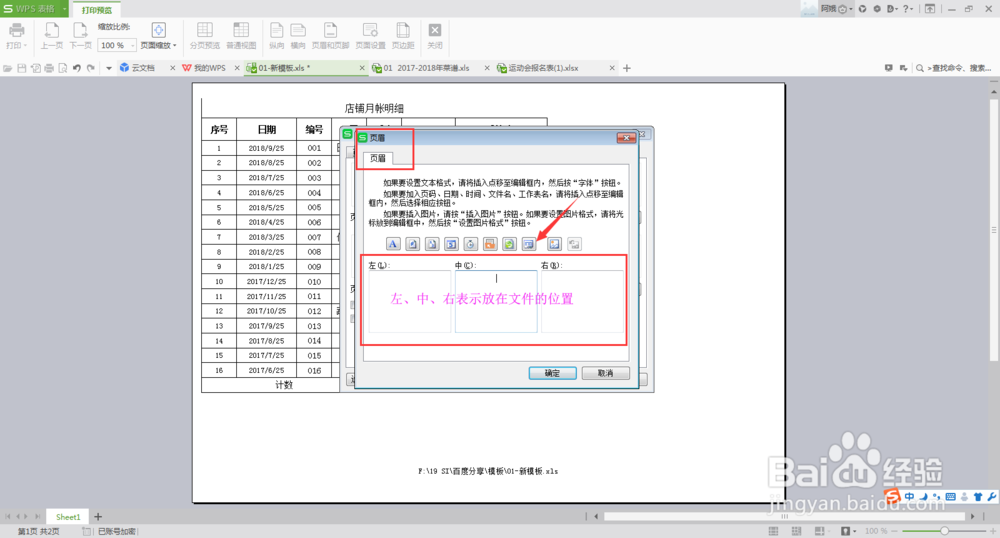The image size is (1000, 538).
Task: Click the vertical scrollbar on the right
Action: 994,229
